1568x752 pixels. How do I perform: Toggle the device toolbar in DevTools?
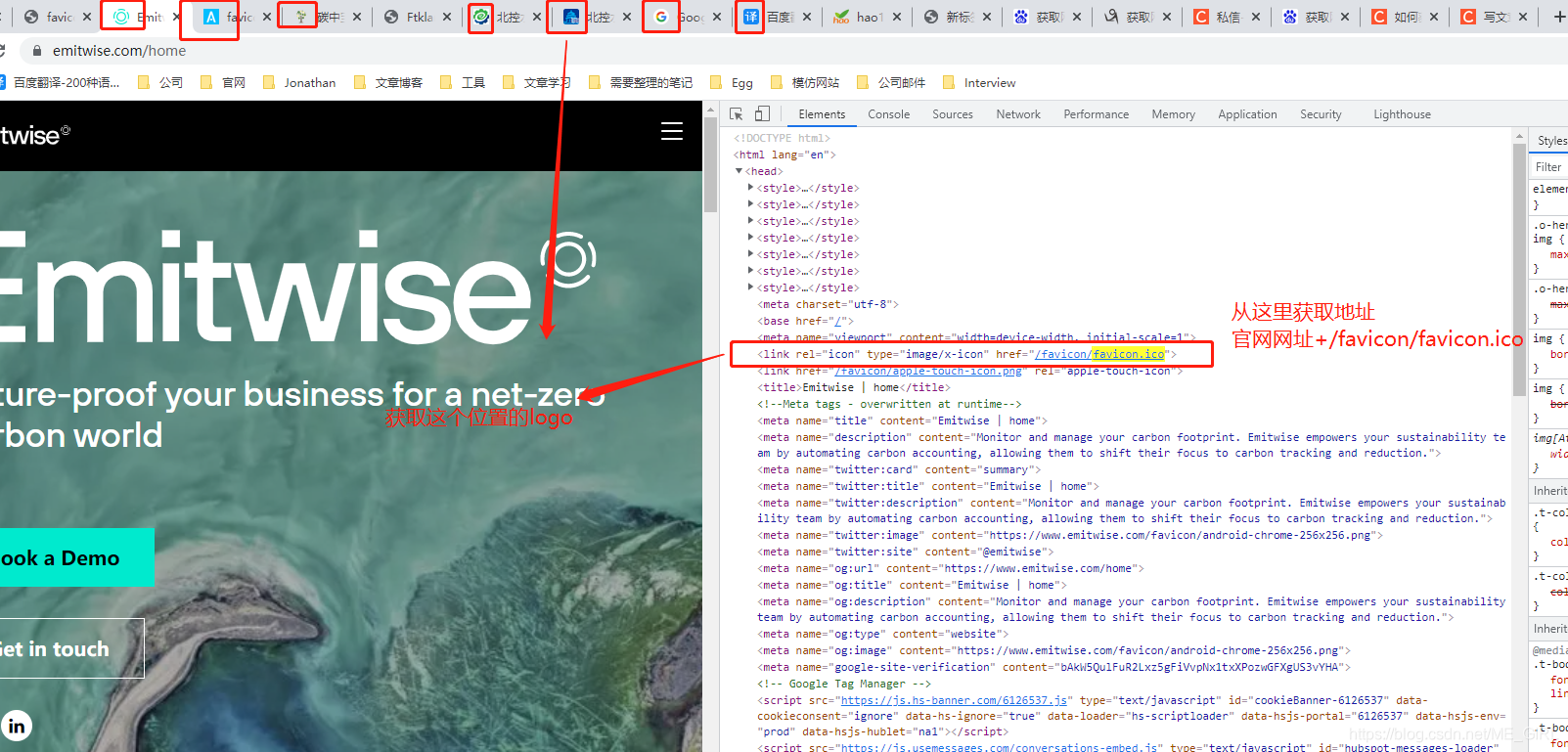pos(763,114)
